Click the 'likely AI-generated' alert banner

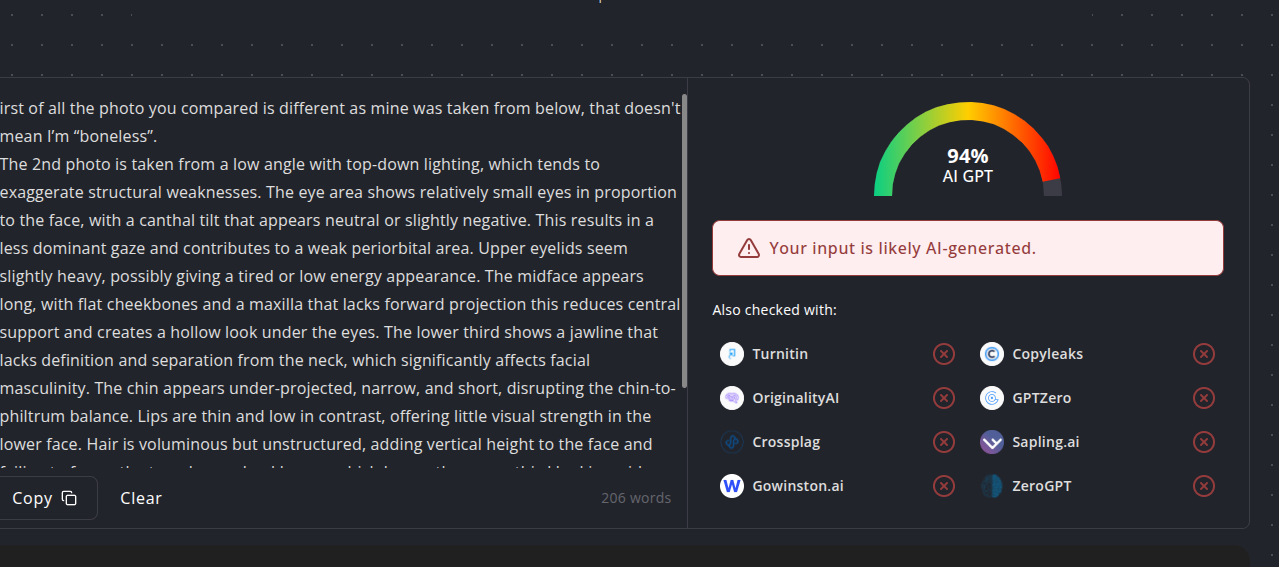[x=967, y=248]
